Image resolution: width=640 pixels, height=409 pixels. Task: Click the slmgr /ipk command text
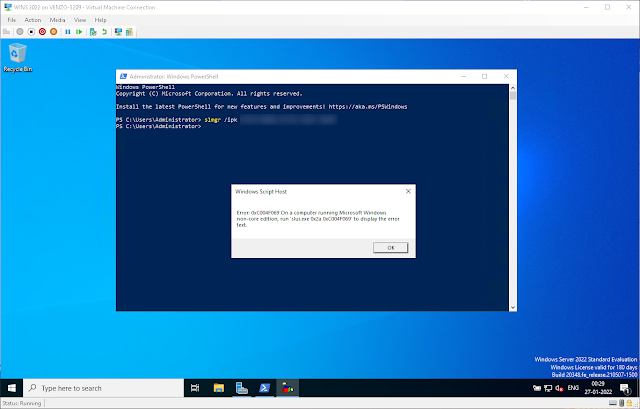pyautogui.click(x=221, y=120)
